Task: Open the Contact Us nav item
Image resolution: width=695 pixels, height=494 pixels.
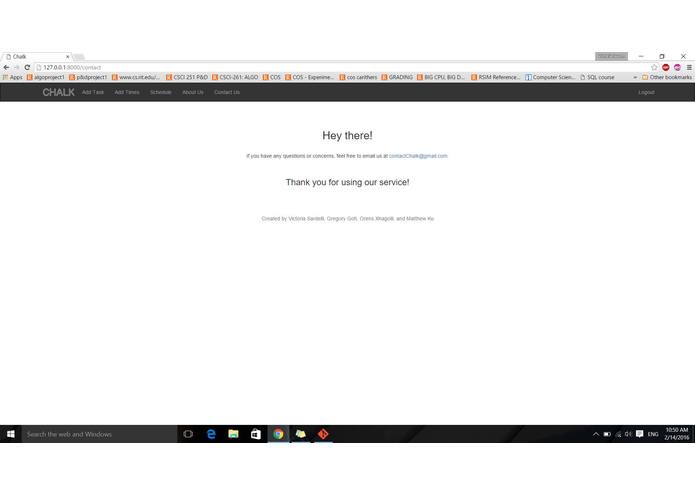Action: point(227,92)
